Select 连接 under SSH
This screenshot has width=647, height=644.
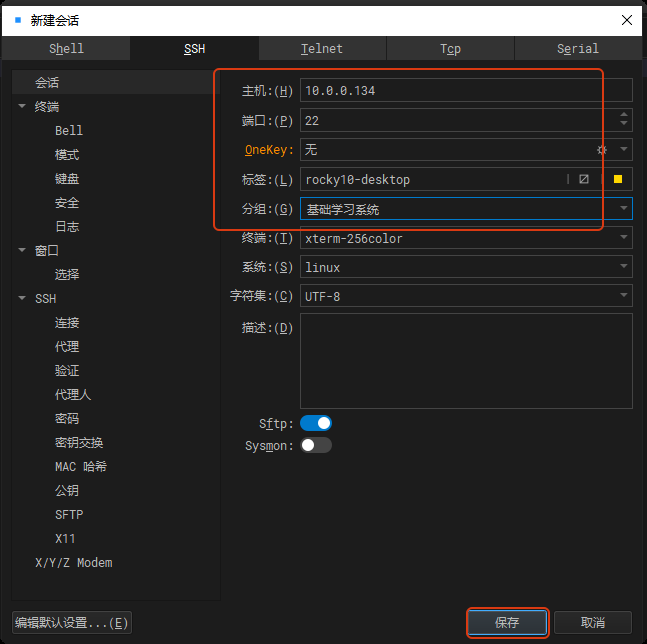click(x=67, y=322)
